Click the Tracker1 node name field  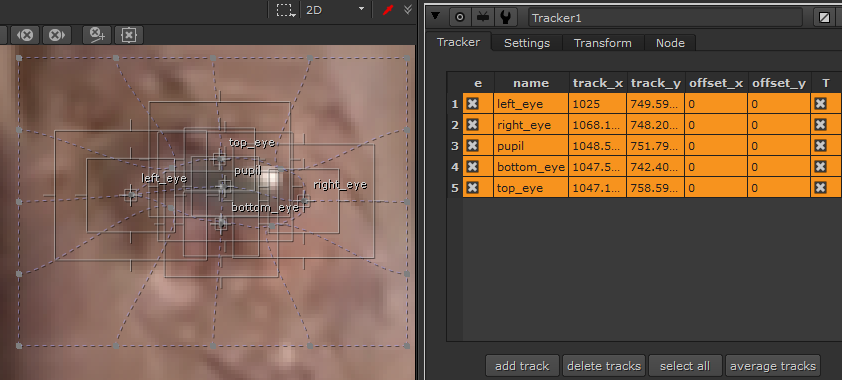665,18
